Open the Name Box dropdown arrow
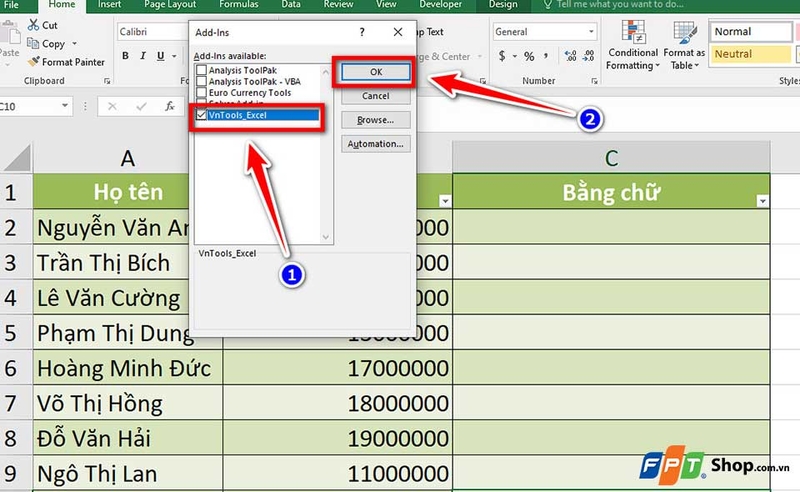 coord(65,106)
